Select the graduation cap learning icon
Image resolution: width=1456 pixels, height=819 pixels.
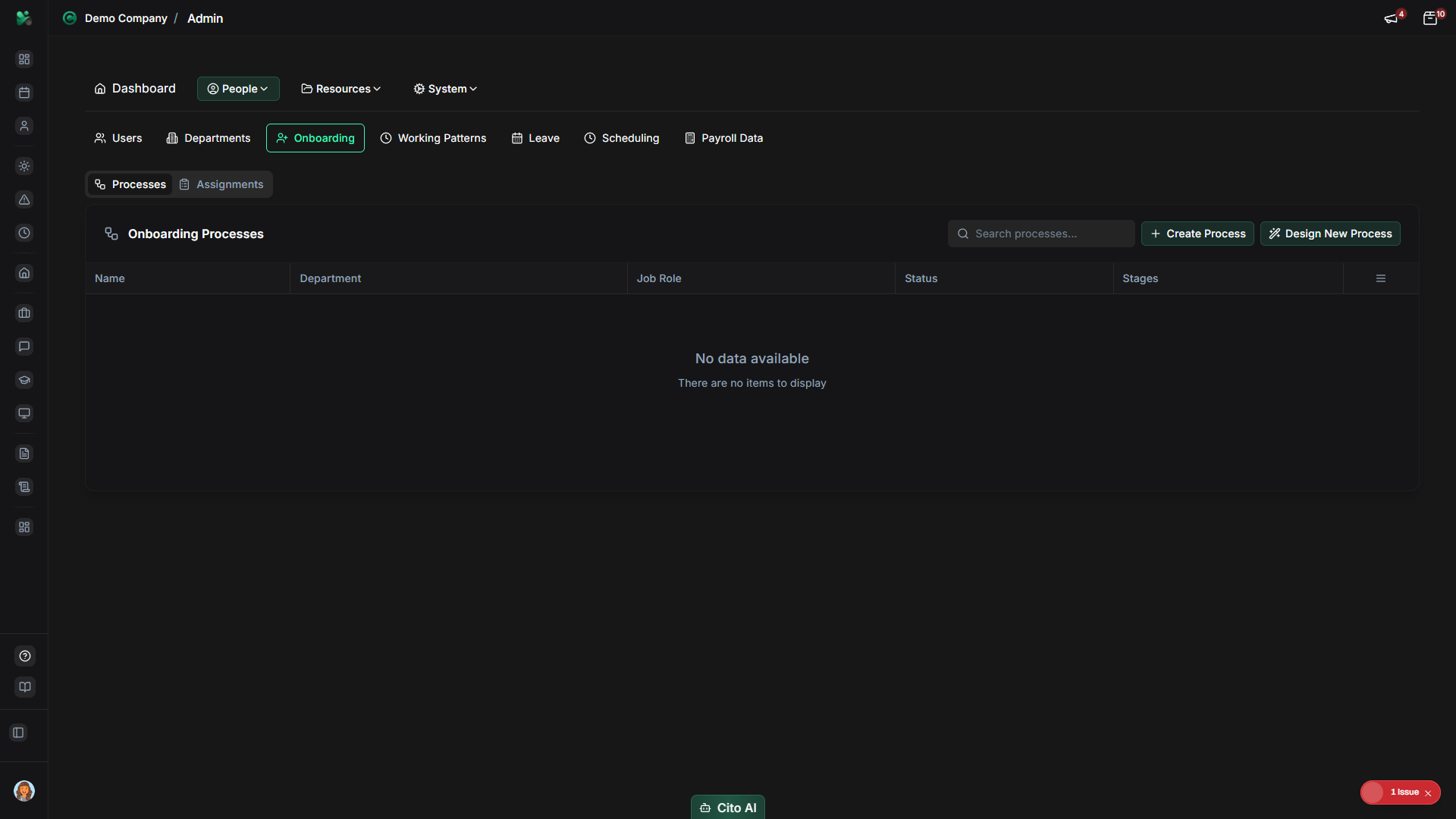pyautogui.click(x=24, y=380)
